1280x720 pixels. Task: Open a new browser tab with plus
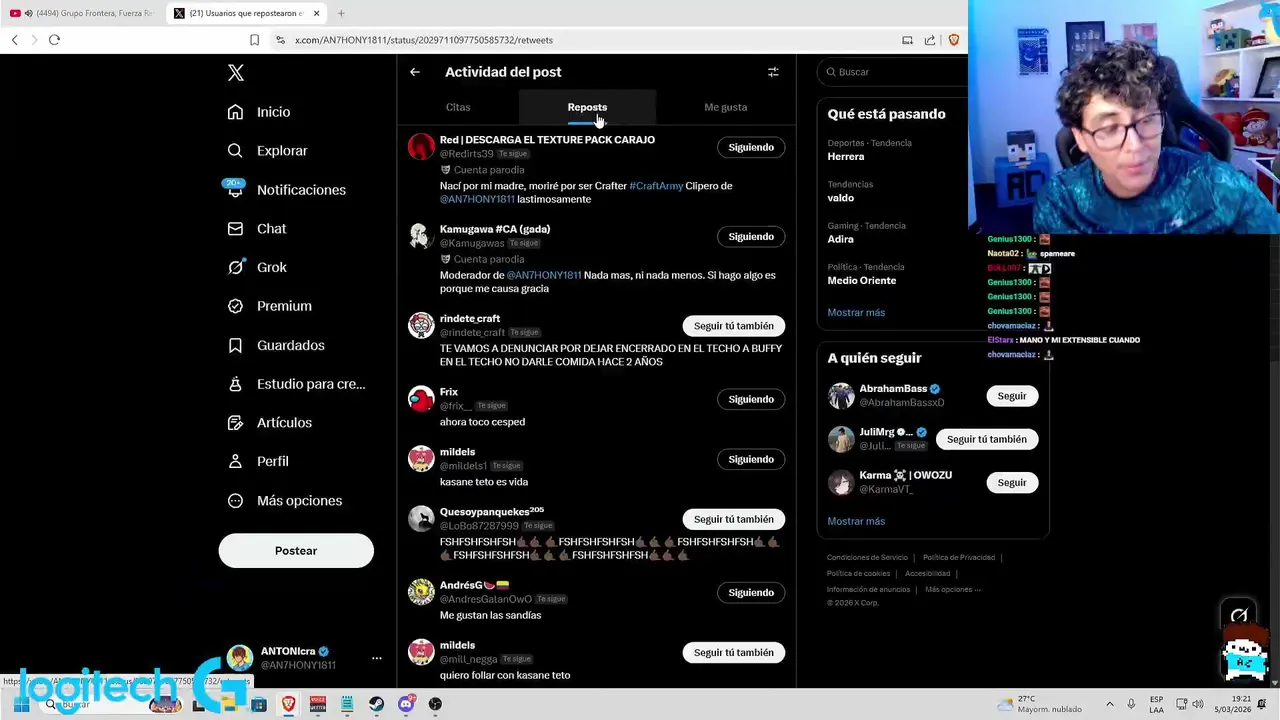click(x=341, y=13)
